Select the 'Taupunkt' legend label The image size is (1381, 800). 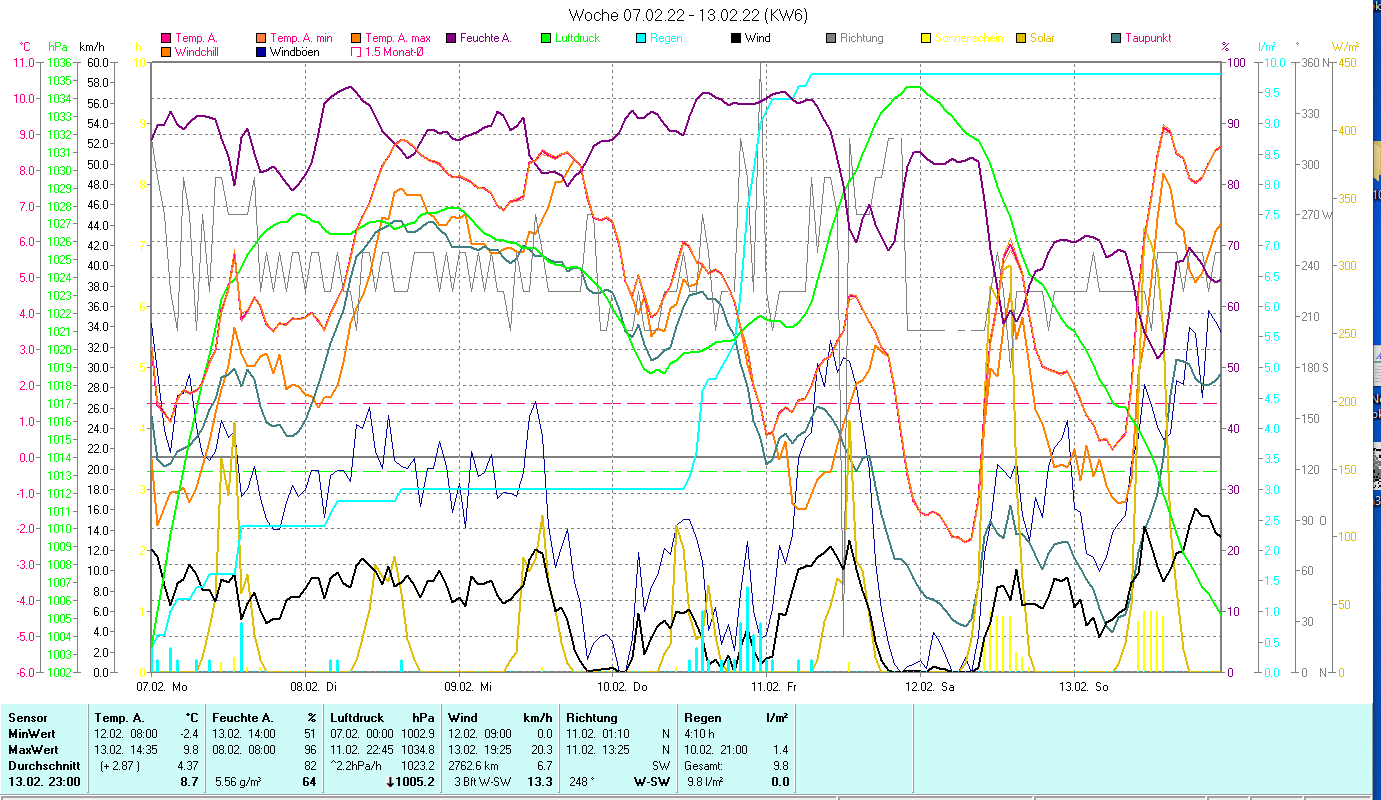pyautogui.click(x=1148, y=38)
